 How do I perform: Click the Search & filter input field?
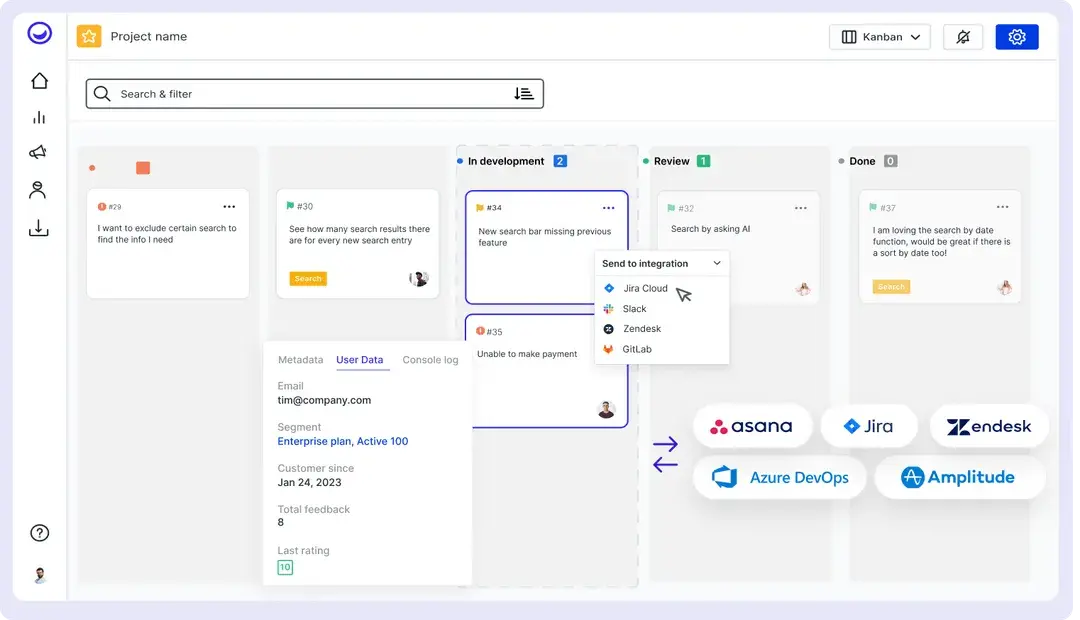[x=300, y=94]
